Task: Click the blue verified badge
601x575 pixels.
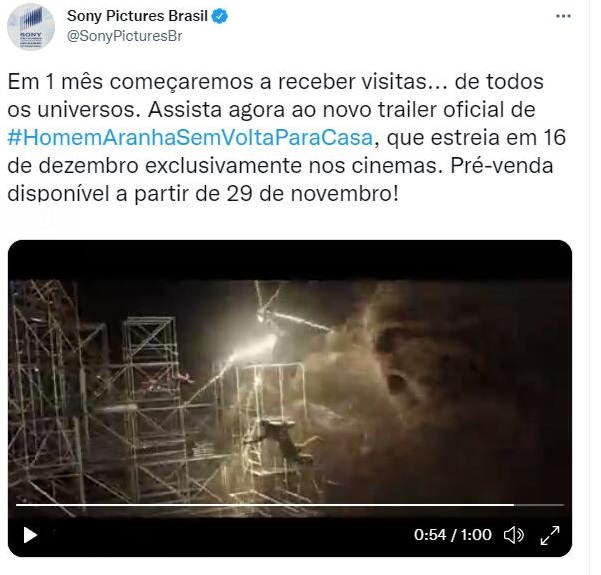Action: (220, 16)
